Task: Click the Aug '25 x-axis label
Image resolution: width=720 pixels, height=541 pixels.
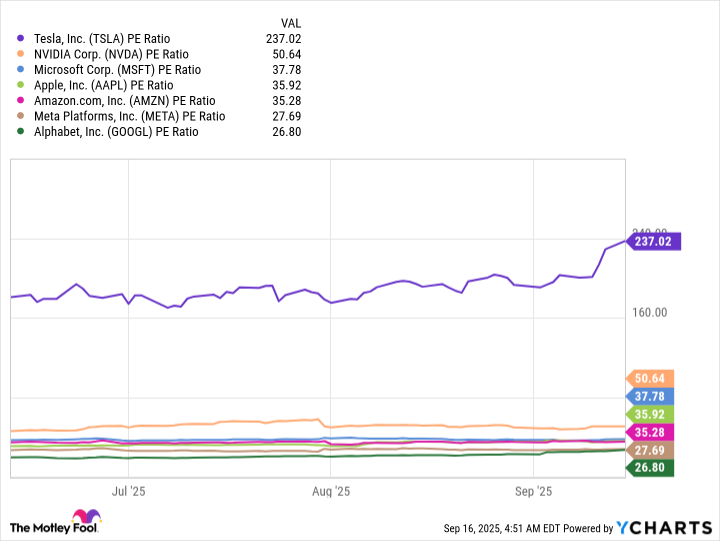Action: 331,491
